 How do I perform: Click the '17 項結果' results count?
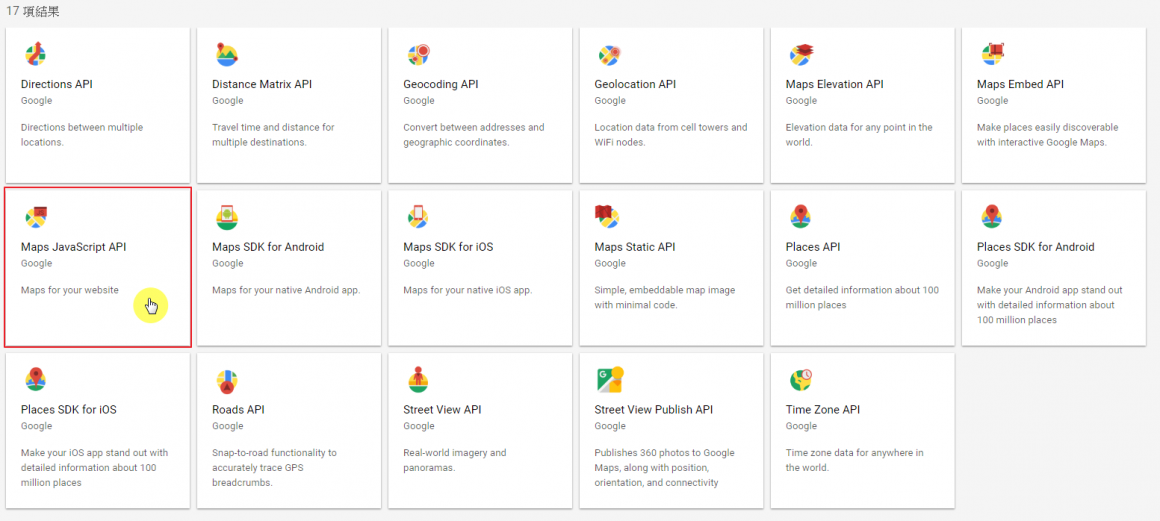tap(33, 11)
